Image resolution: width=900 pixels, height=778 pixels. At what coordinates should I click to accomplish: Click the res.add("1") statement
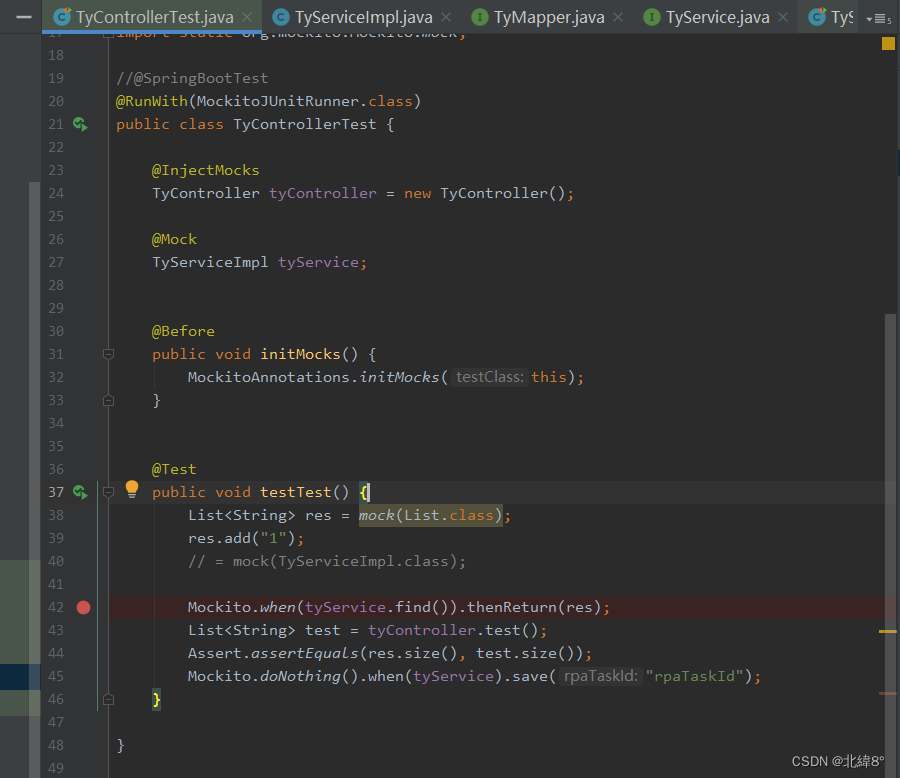[246, 539]
